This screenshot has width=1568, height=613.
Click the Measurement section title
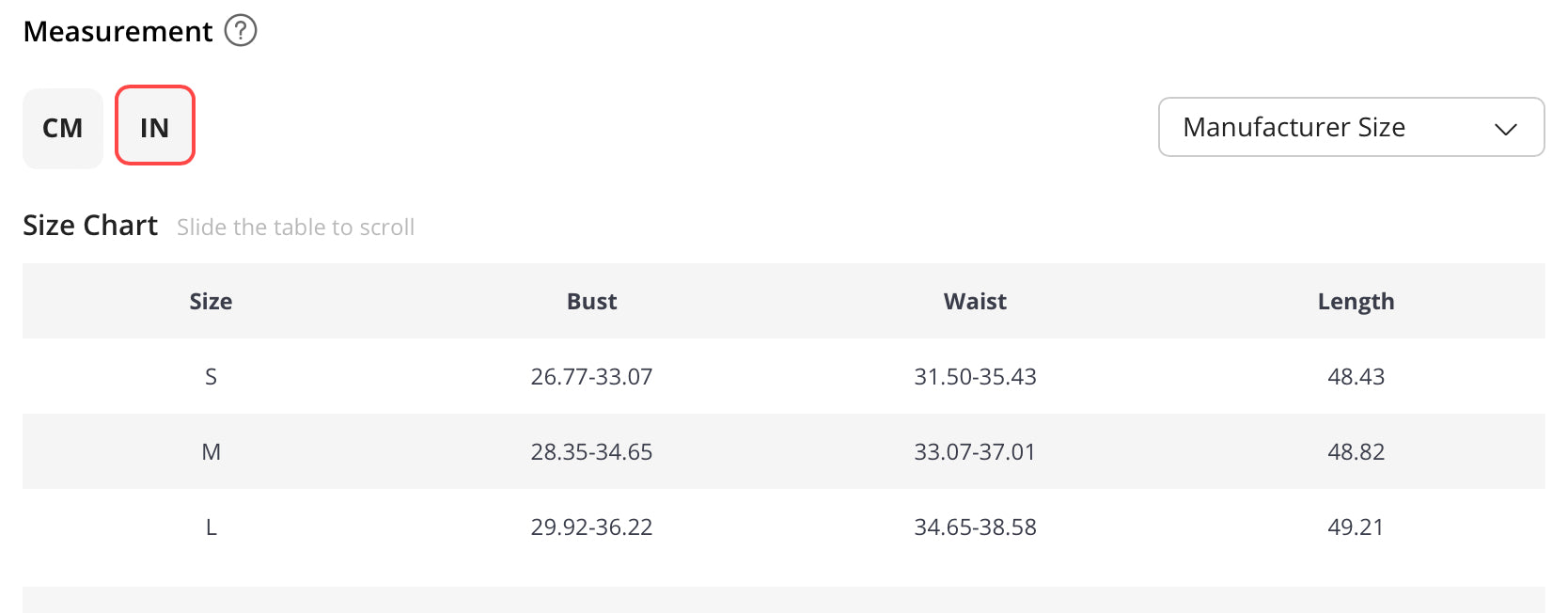(x=118, y=31)
